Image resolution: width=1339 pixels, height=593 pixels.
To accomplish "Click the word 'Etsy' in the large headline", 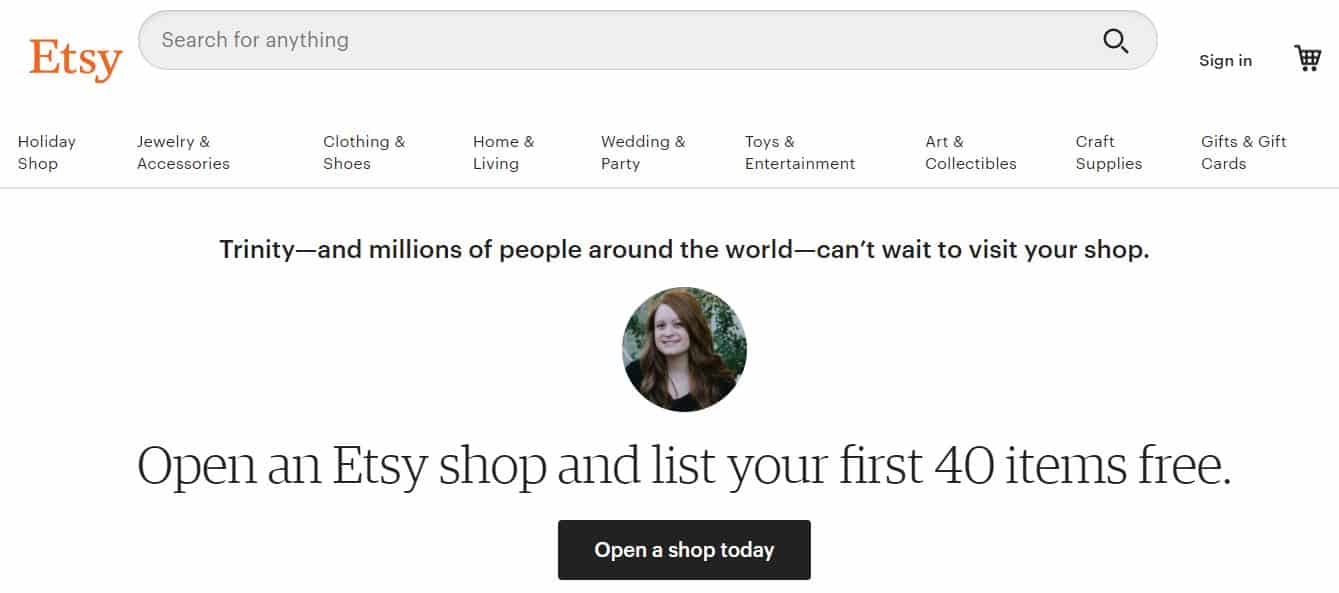I will pyautogui.click(x=381, y=465).
